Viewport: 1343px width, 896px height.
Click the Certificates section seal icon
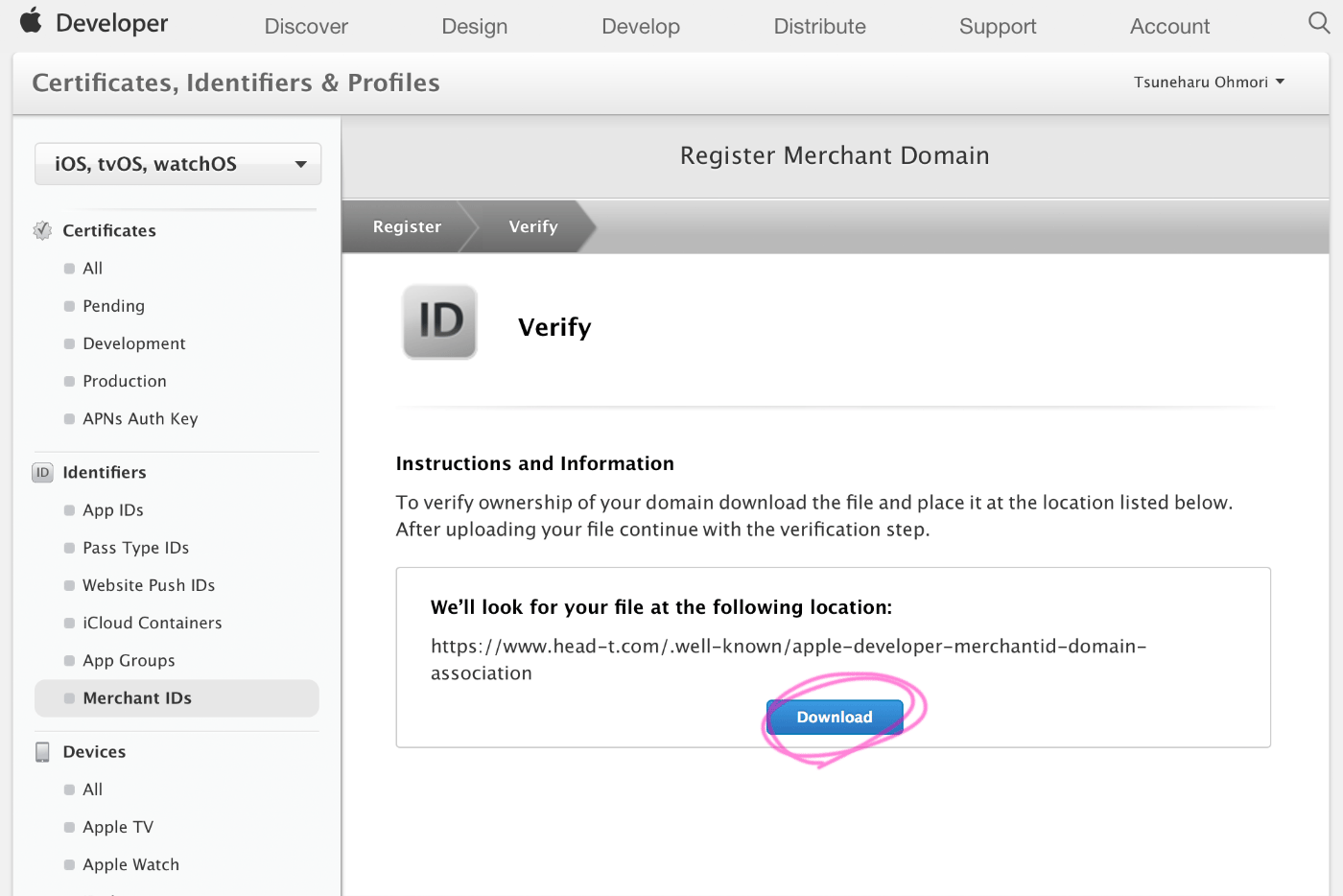(42, 230)
